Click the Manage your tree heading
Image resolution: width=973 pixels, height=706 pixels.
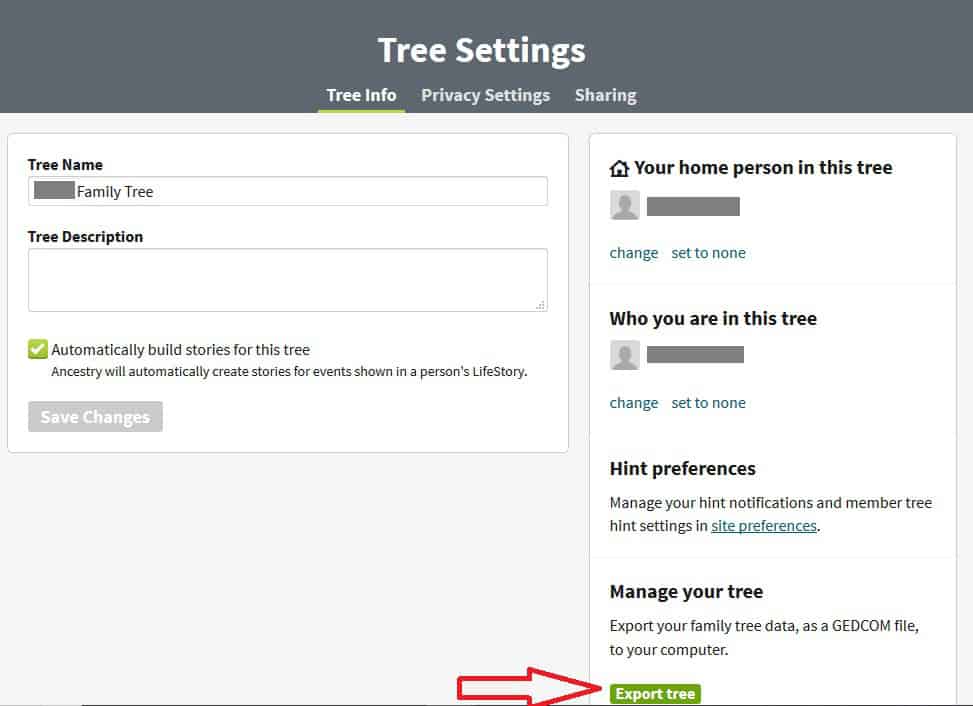[686, 592]
